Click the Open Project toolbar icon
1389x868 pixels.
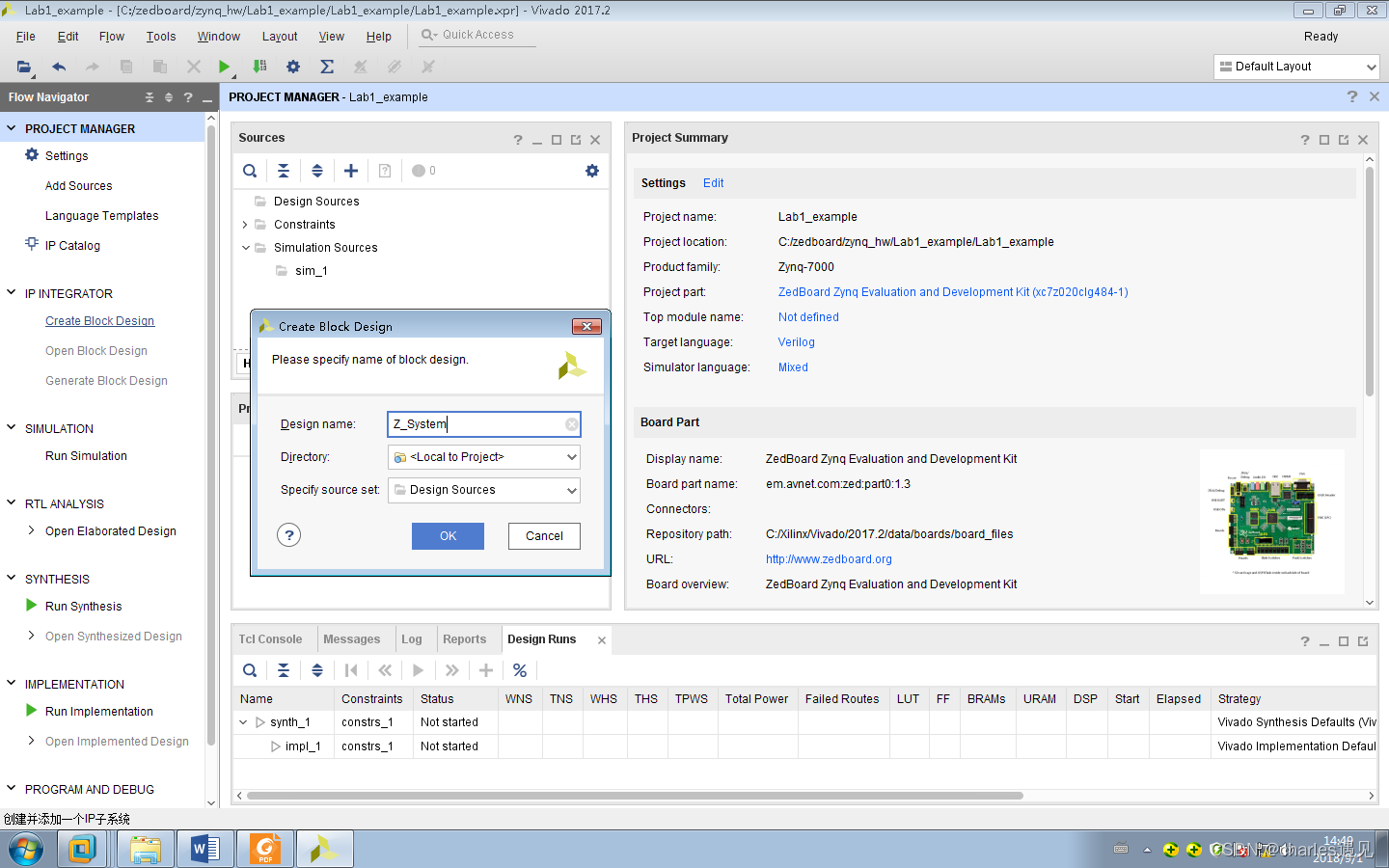24,67
